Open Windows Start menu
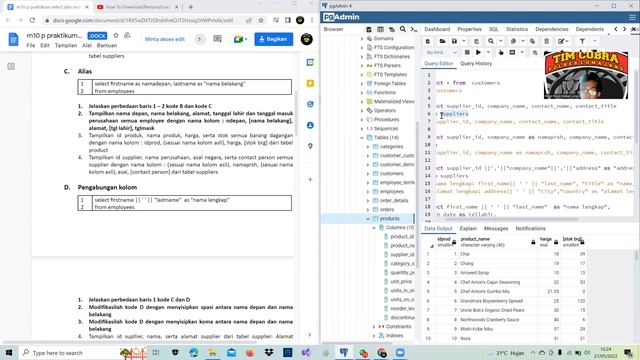 coord(9,352)
